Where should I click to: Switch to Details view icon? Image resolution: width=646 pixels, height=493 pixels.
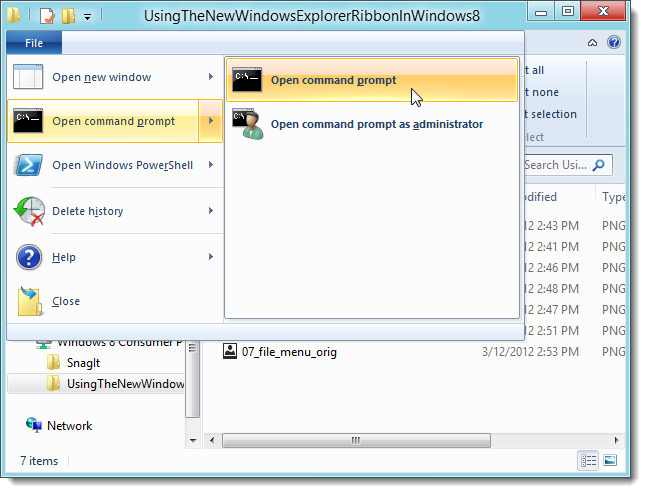pyautogui.click(x=588, y=460)
